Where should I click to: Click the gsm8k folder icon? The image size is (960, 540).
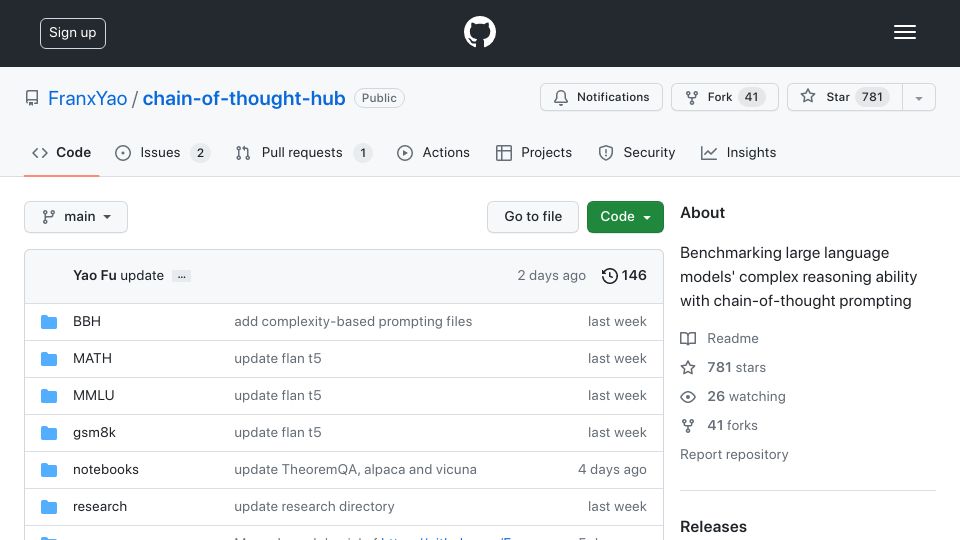click(49, 433)
